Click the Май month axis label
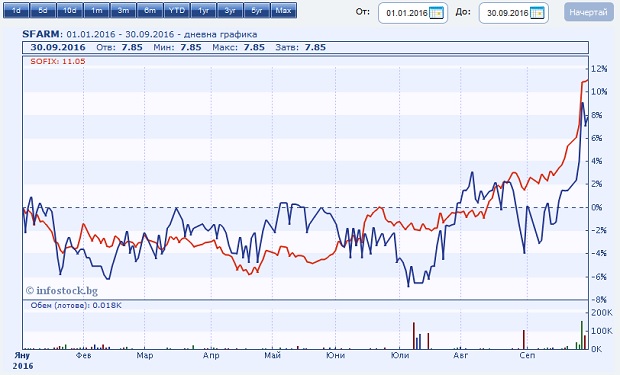The width and height of the screenshot is (620, 375). [x=272, y=356]
